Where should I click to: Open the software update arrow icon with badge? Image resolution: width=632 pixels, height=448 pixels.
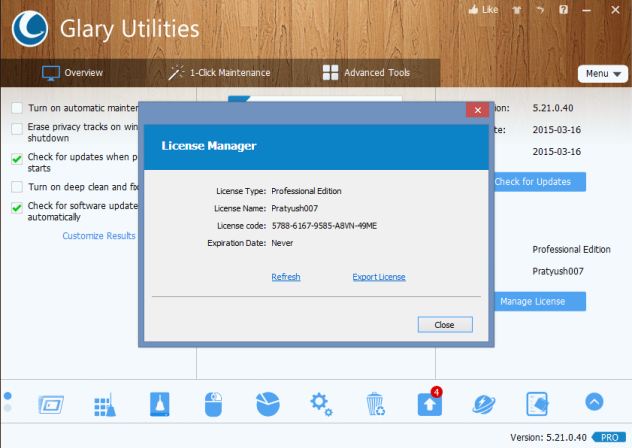(x=430, y=404)
